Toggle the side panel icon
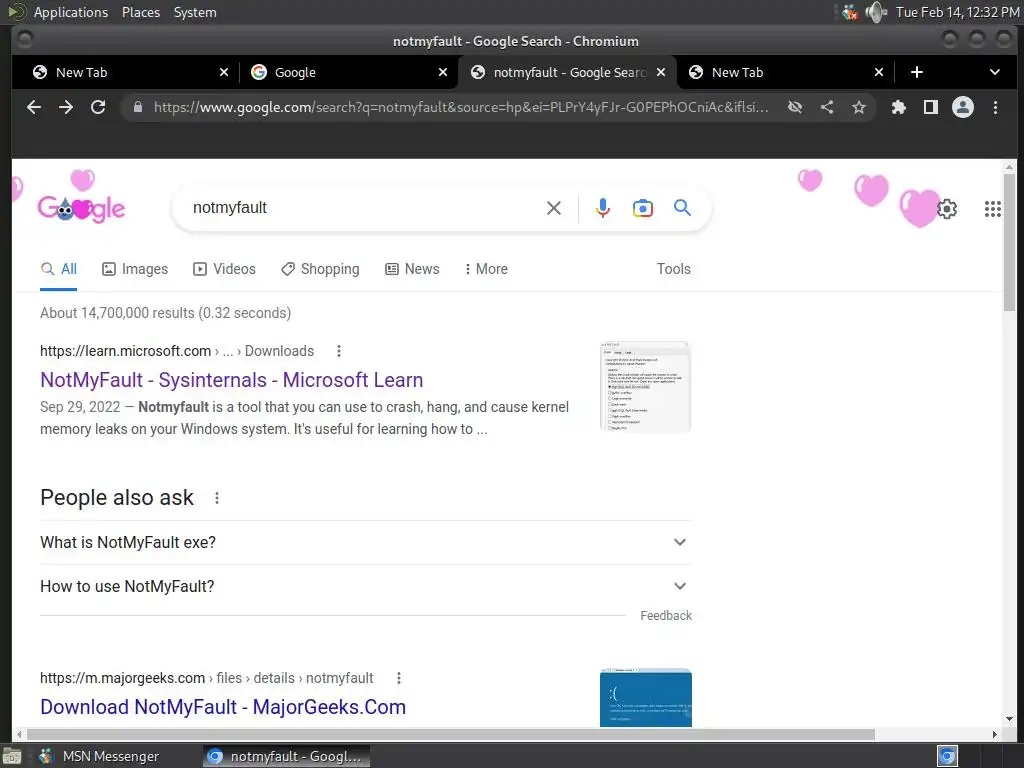Viewport: 1024px width, 768px height. pyautogui.click(x=931, y=107)
